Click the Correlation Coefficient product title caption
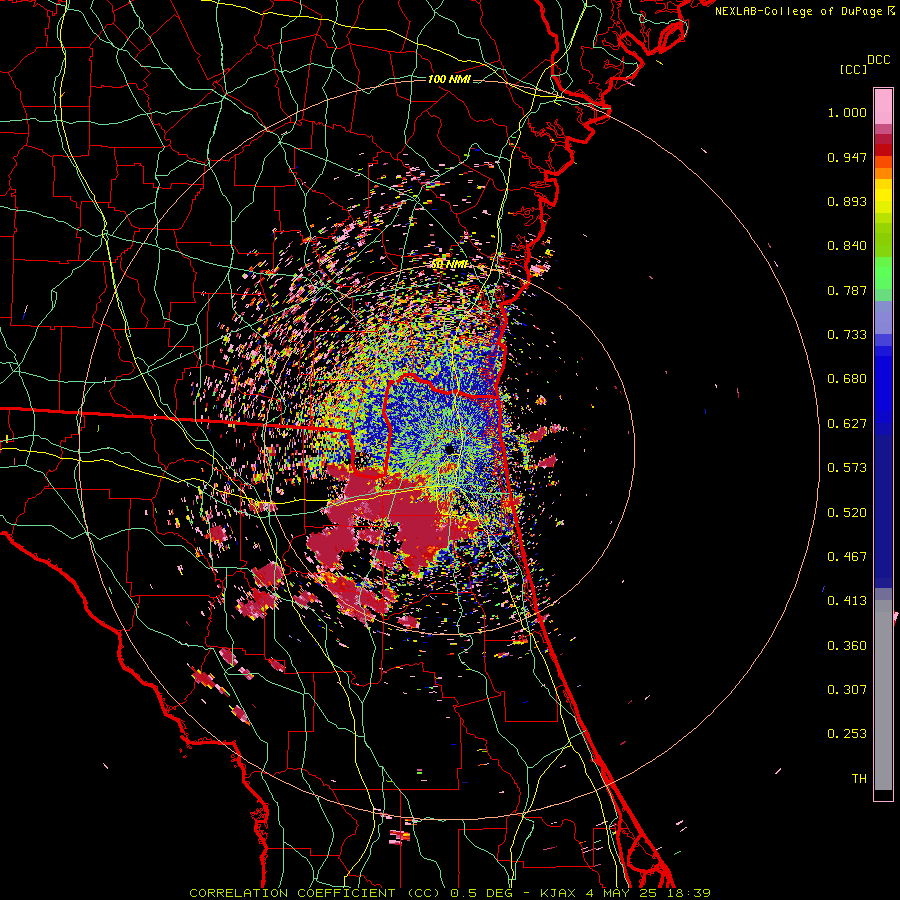 click(x=450, y=893)
